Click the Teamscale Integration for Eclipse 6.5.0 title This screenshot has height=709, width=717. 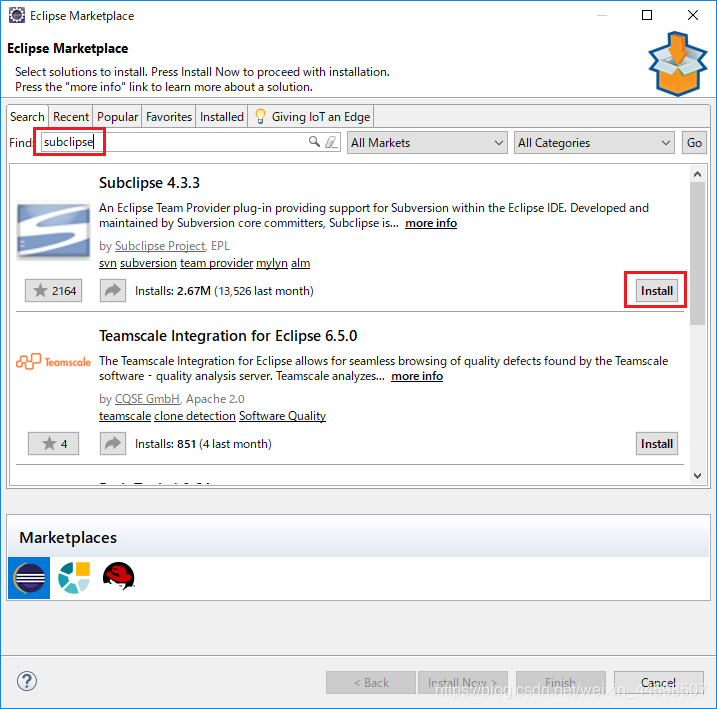tap(228, 336)
